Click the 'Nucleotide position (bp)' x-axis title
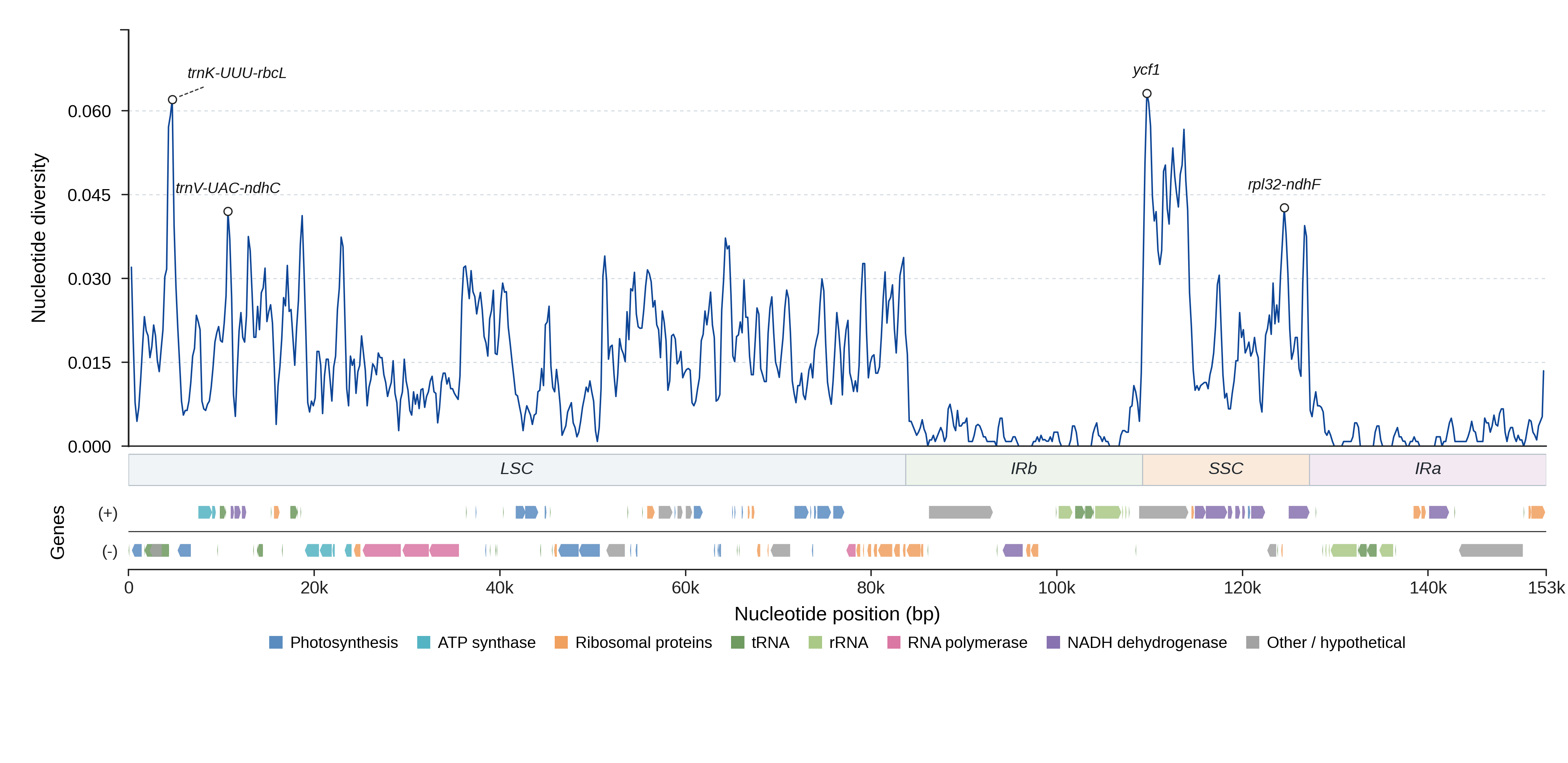Screen dimensions: 1568x763 (x=837, y=614)
